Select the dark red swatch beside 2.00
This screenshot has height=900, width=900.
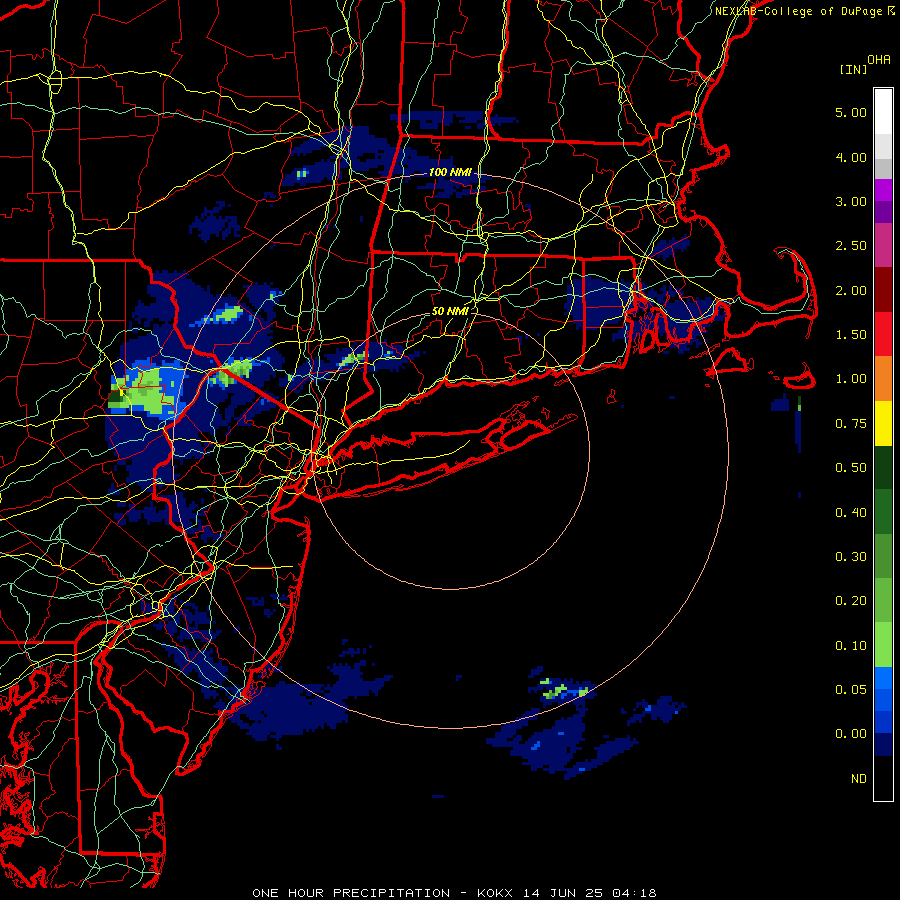(x=883, y=290)
